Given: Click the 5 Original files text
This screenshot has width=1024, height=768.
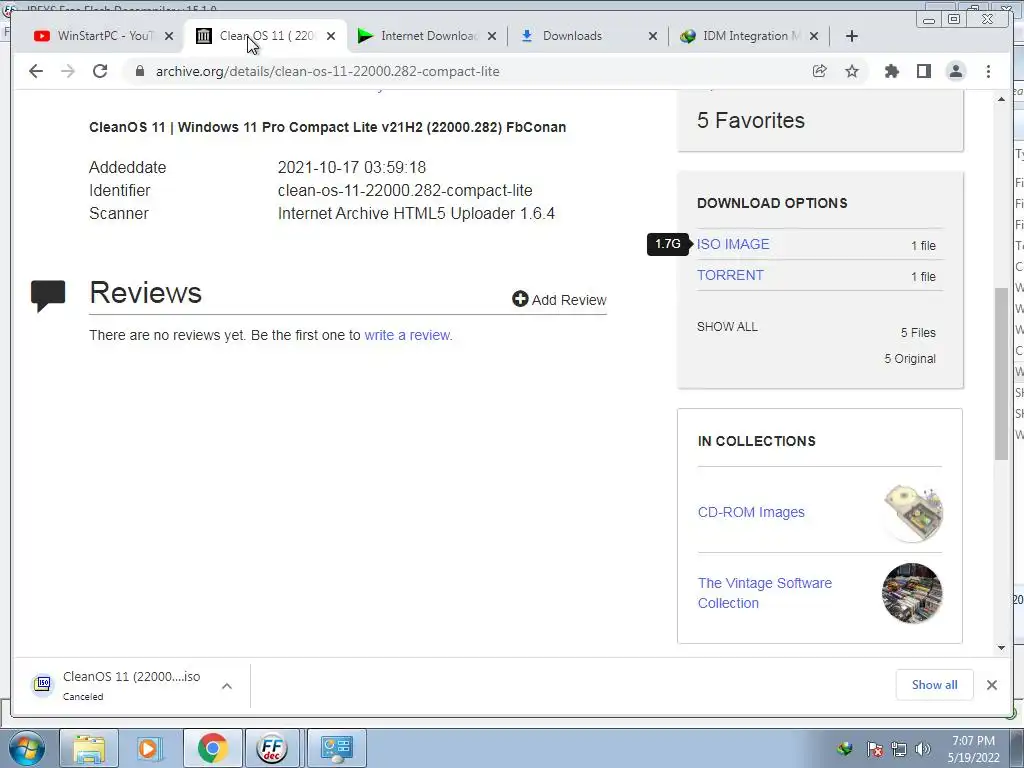Looking at the screenshot, I should point(910,359).
